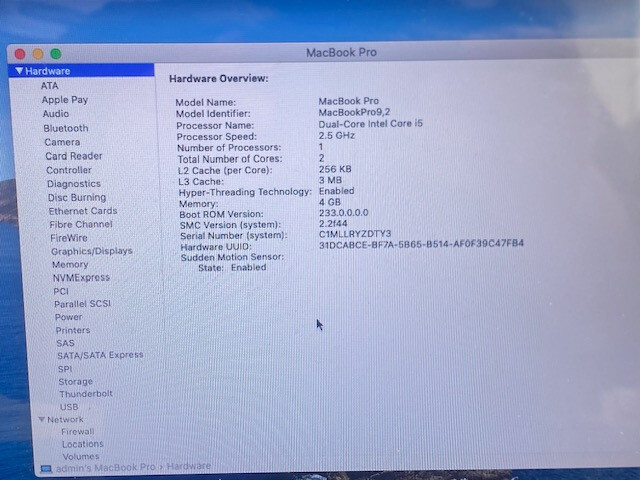Open USB section
The height and width of the screenshot is (480, 640).
pyautogui.click(x=69, y=407)
